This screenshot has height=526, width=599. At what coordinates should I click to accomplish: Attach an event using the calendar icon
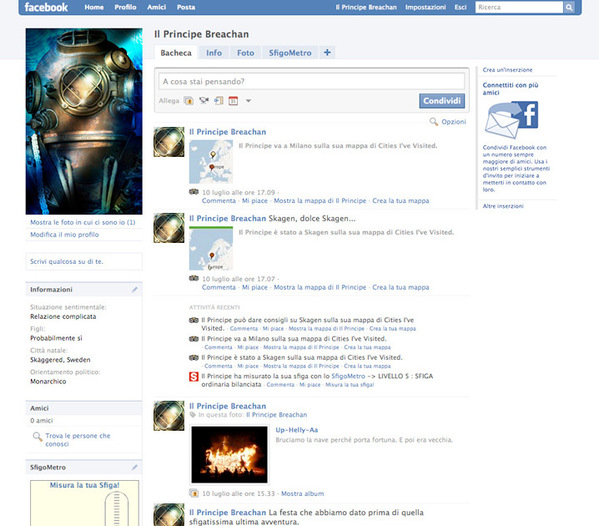coord(233,101)
